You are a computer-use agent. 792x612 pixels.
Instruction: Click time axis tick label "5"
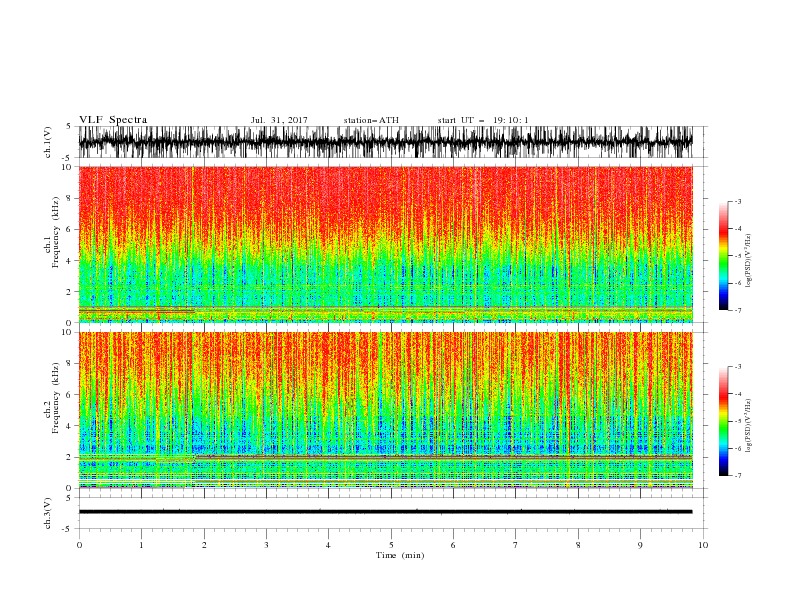(391, 545)
